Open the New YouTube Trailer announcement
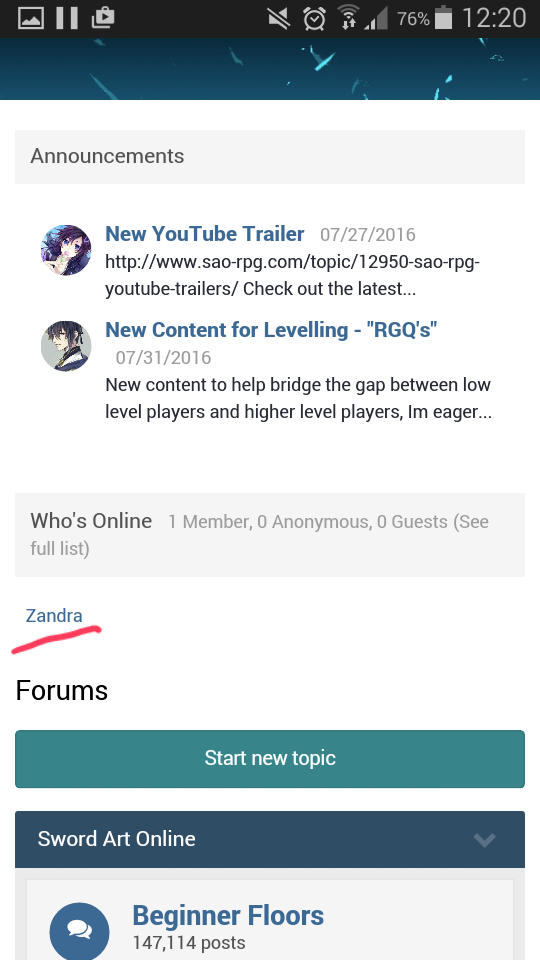540x960 pixels. 204,233
